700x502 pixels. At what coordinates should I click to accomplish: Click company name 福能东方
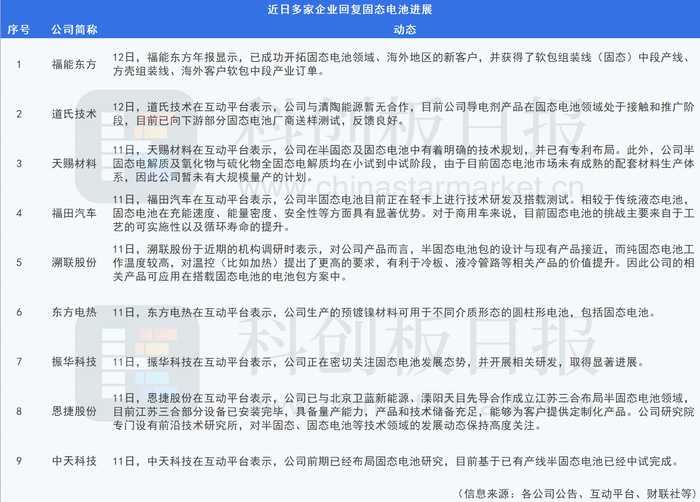point(74,64)
